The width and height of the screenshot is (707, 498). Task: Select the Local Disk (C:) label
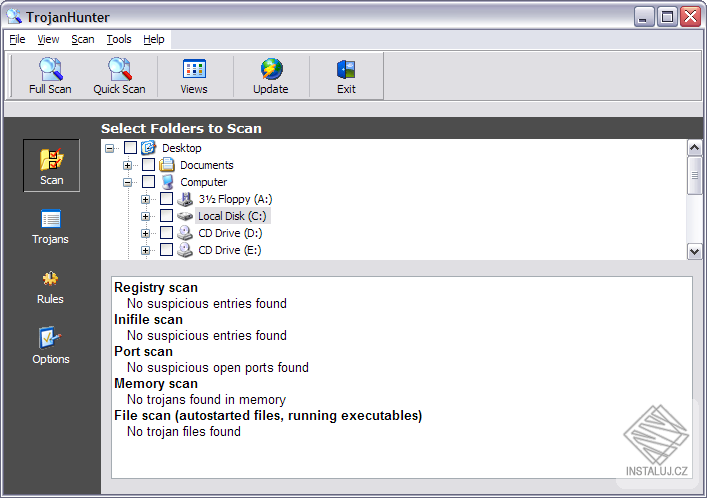[233, 216]
